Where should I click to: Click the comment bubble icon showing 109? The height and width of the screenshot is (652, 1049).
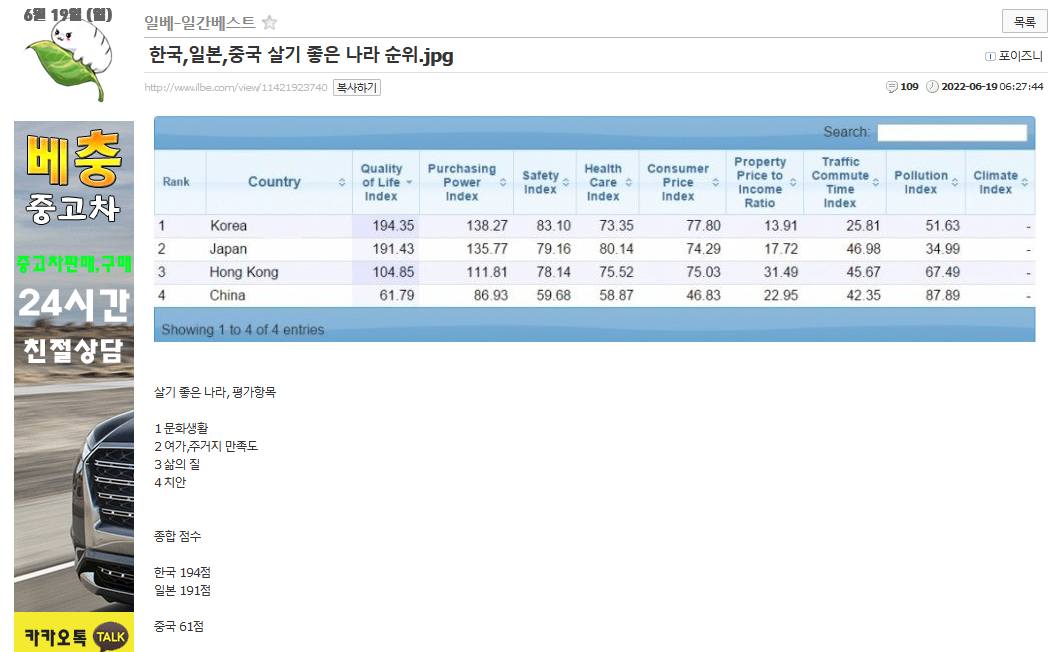(892, 87)
